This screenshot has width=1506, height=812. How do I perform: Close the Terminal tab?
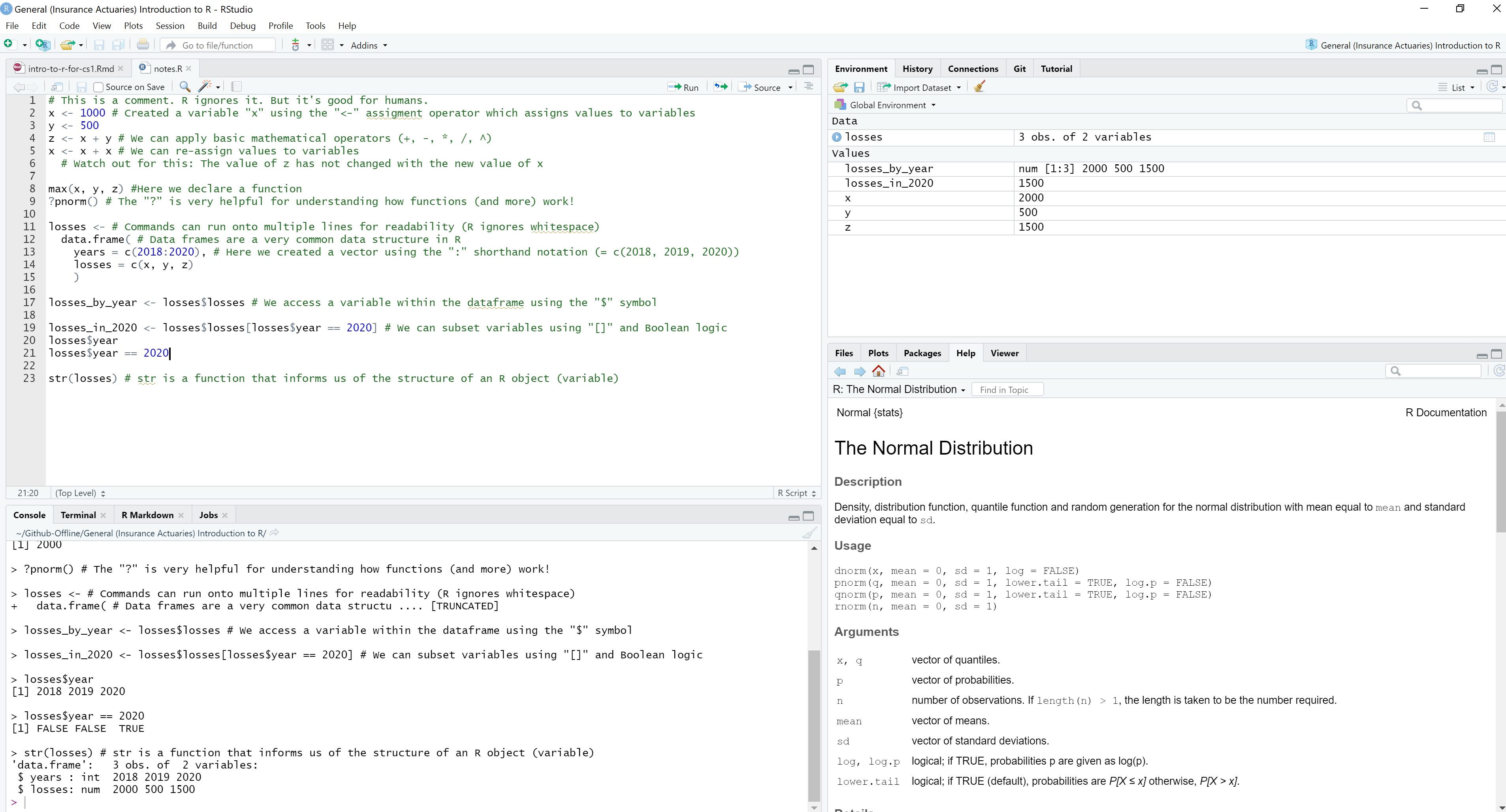(103, 515)
